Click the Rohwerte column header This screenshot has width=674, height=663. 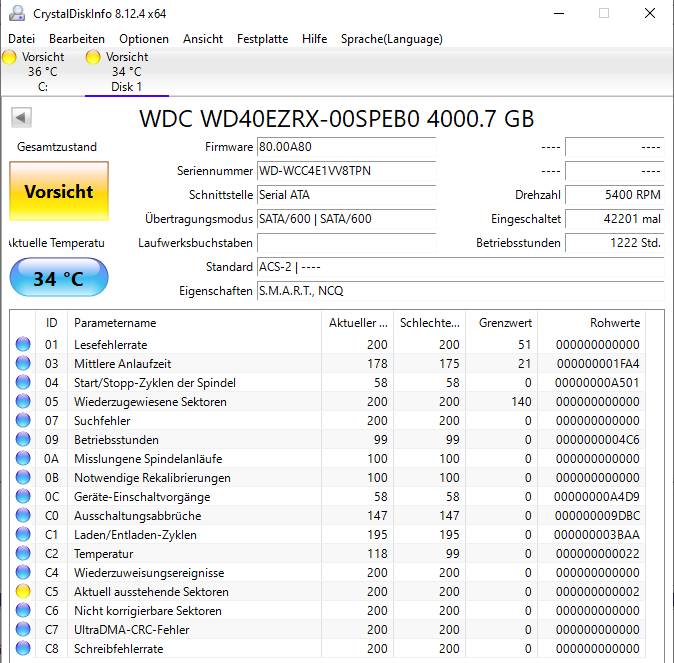[591, 323]
